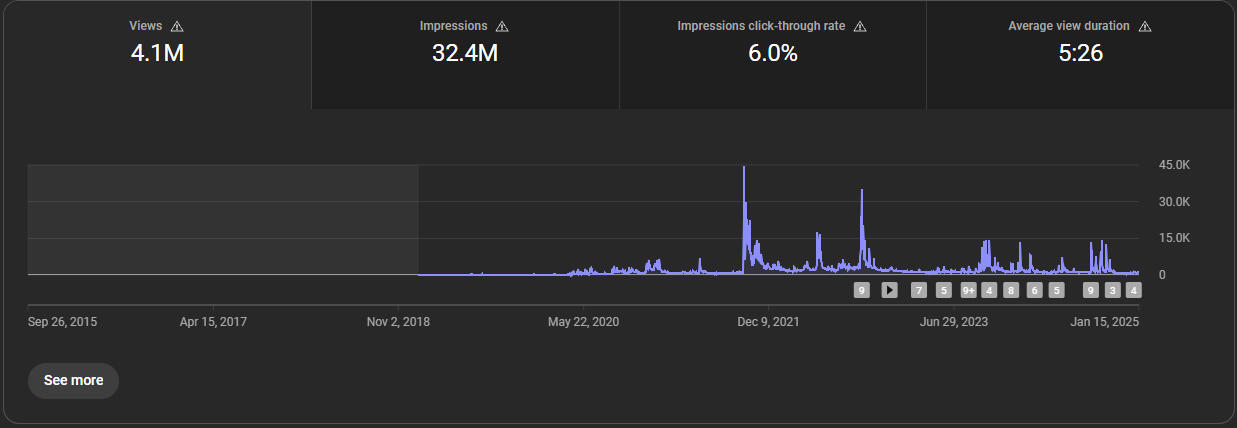Open the video marker labeled 7
This screenshot has height=428, width=1237.
pyautogui.click(x=919, y=290)
